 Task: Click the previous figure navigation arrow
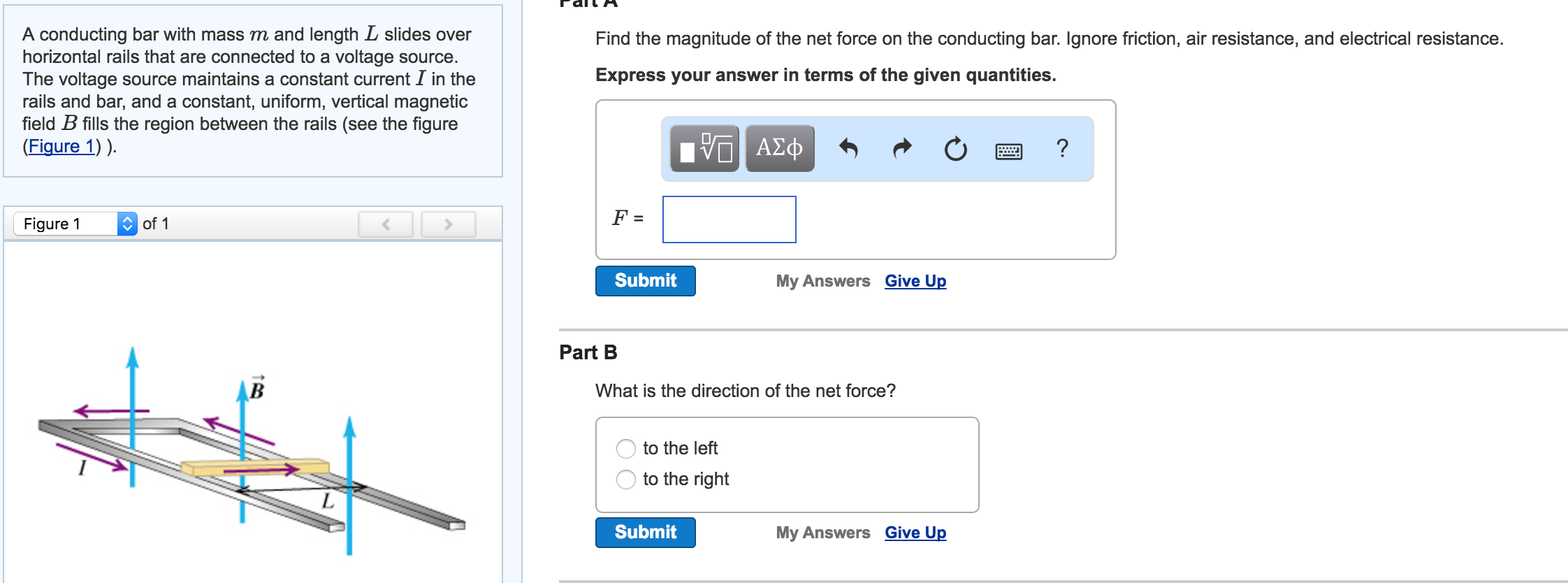(385, 224)
